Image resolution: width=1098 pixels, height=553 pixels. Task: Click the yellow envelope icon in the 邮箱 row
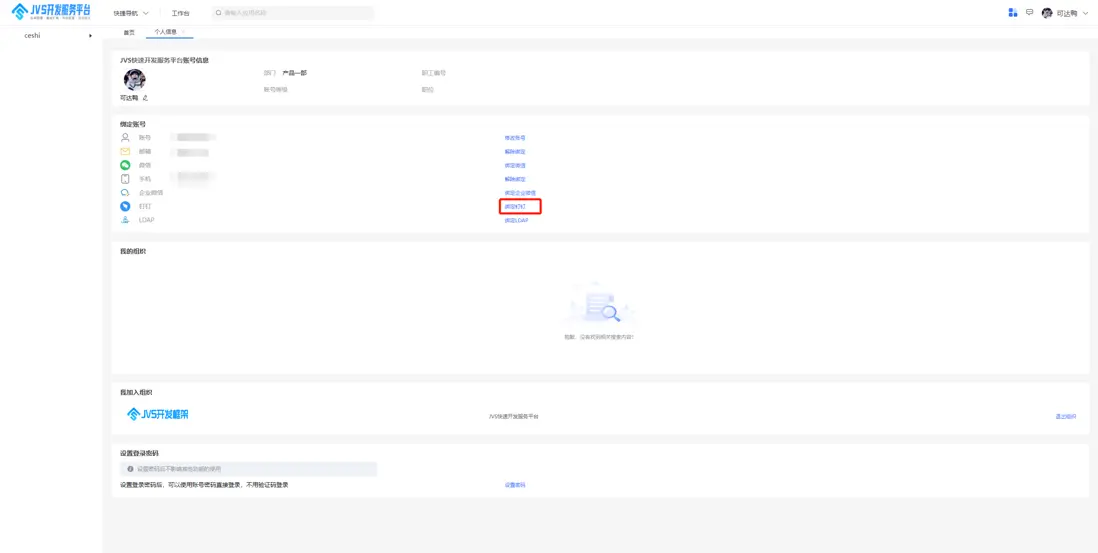125,151
